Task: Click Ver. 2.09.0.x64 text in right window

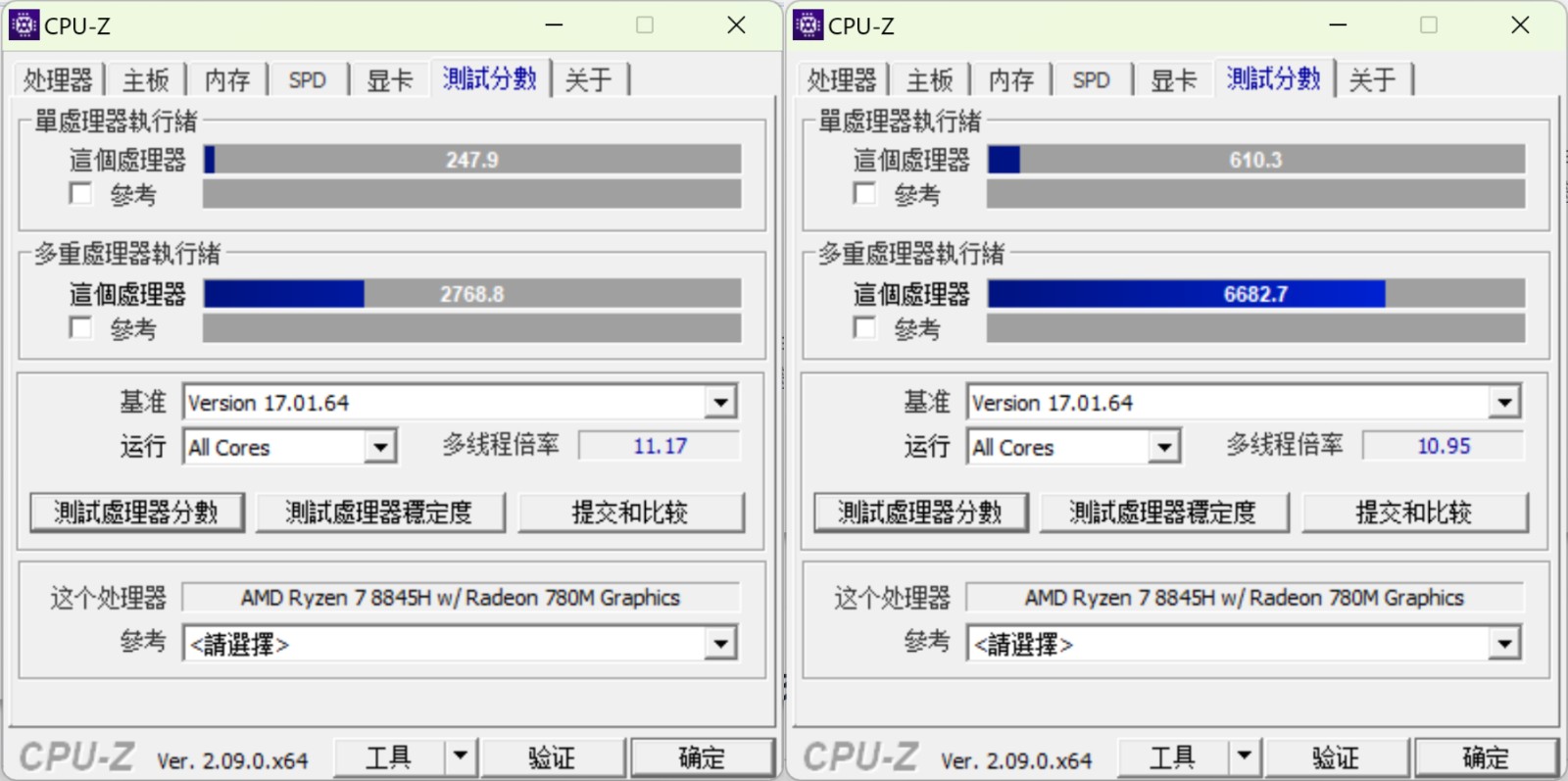Action: 1016,760
